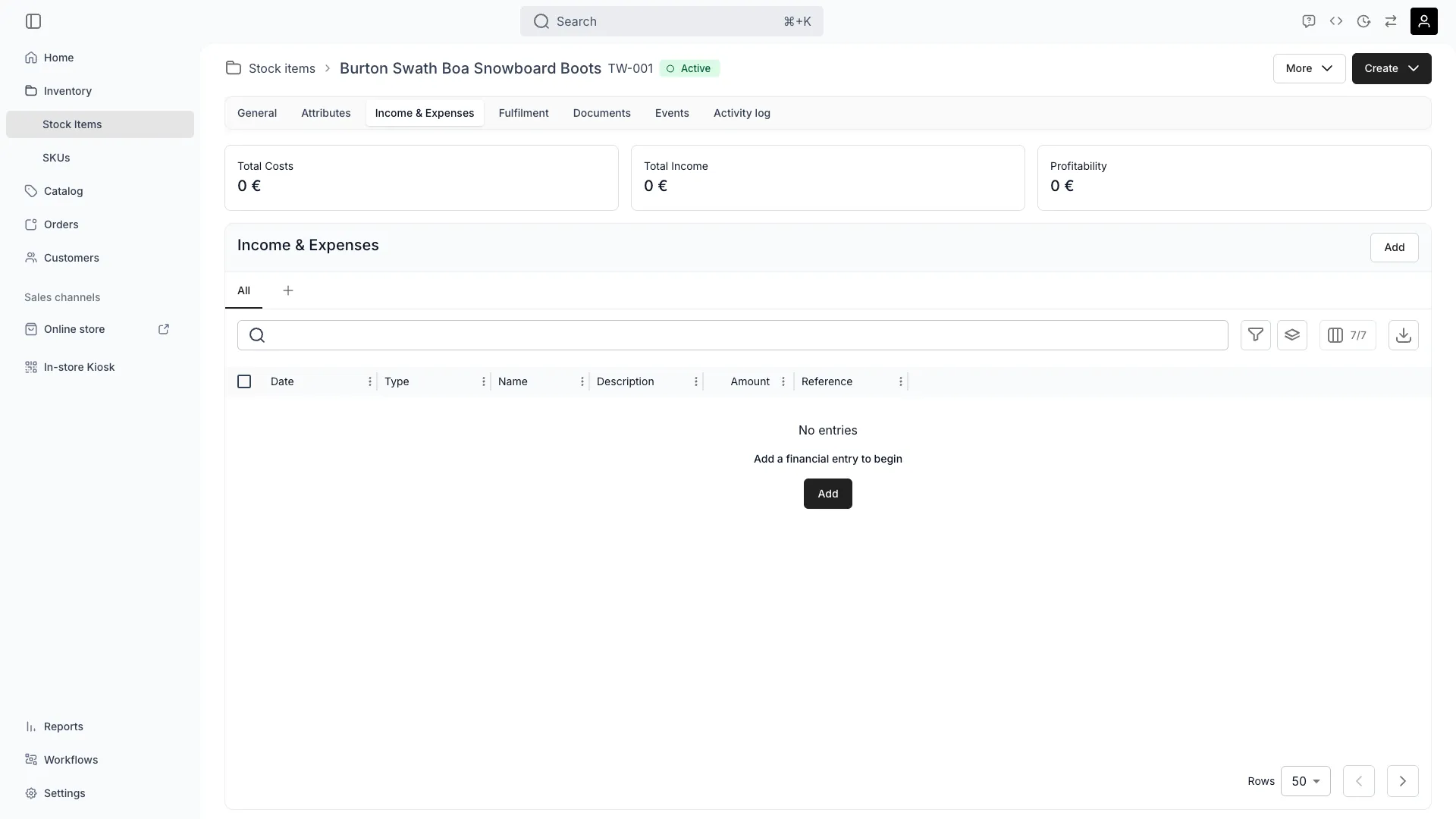Open the Activity log tab
Screen dimensions: 1456x819
[742, 113]
